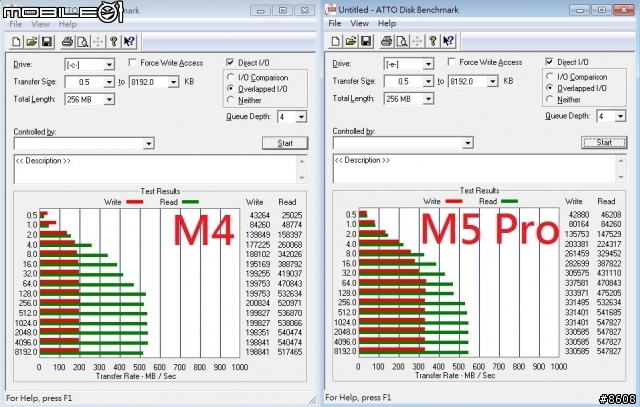Click 8192.0 read value 517465 in left window
This screenshot has height=407, width=640.
click(290, 352)
